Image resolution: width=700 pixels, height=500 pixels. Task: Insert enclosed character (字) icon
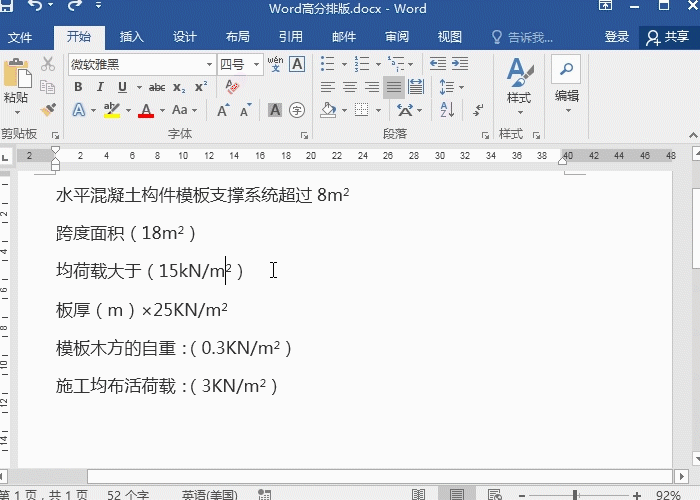click(x=297, y=110)
